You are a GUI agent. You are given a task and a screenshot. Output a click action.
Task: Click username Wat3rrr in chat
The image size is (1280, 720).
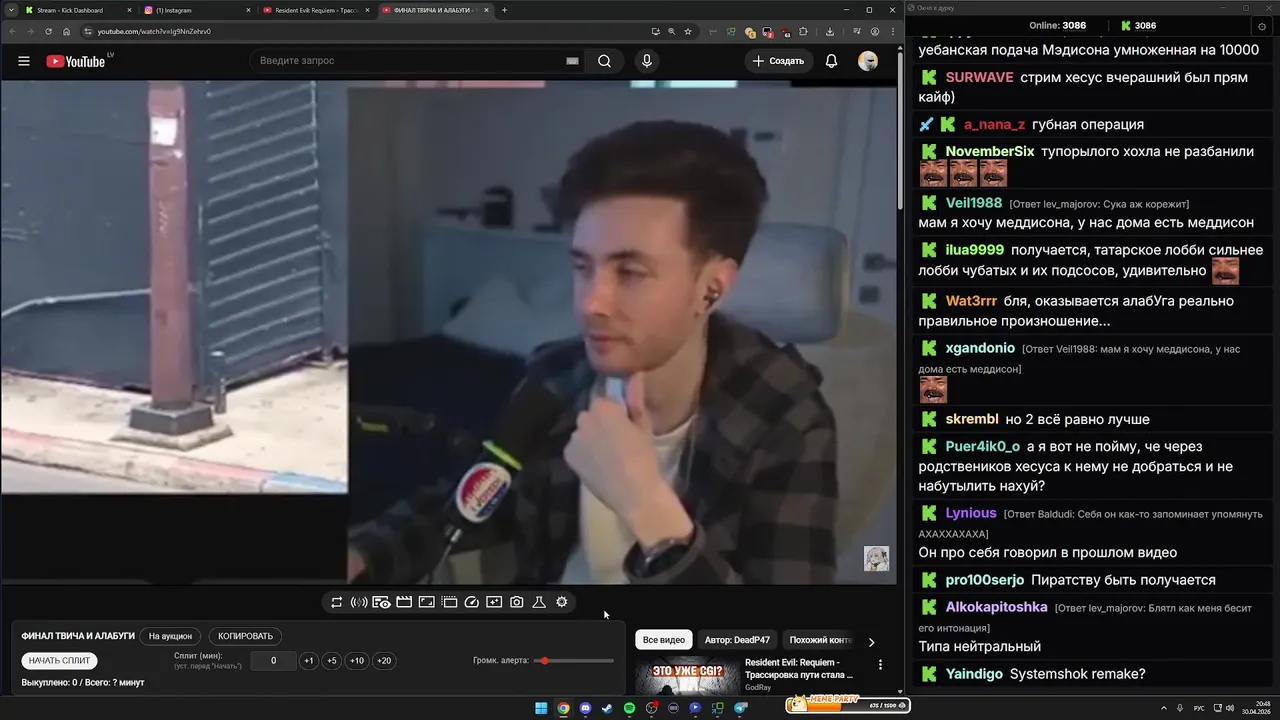[x=972, y=301]
